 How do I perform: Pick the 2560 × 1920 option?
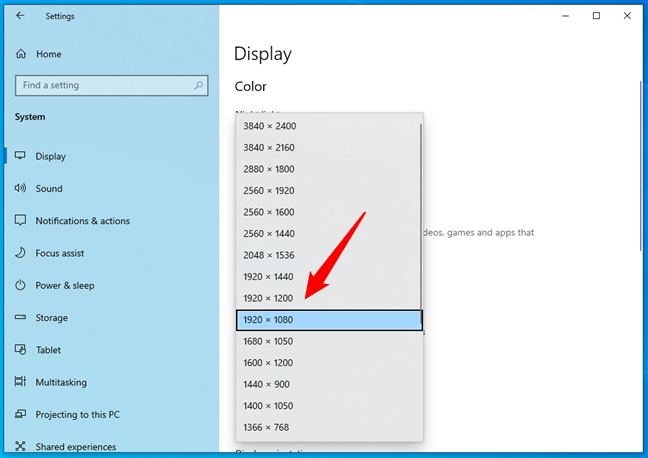point(329,191)
